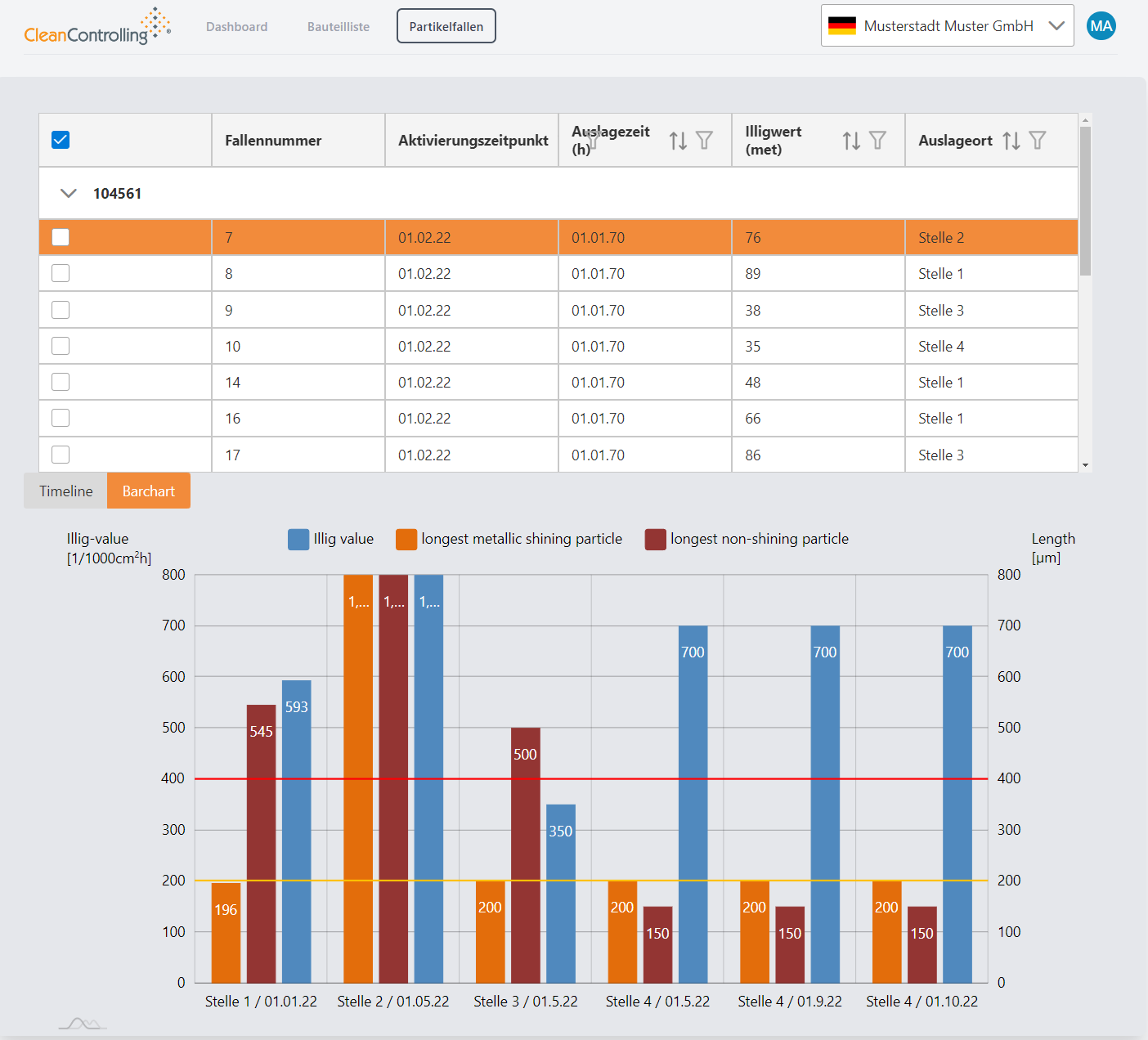Screen dimensions: 1148x1040
Task: Open the filter icon for Auslagezeit column
Action: pyautogui.click(x=704, y=141)
